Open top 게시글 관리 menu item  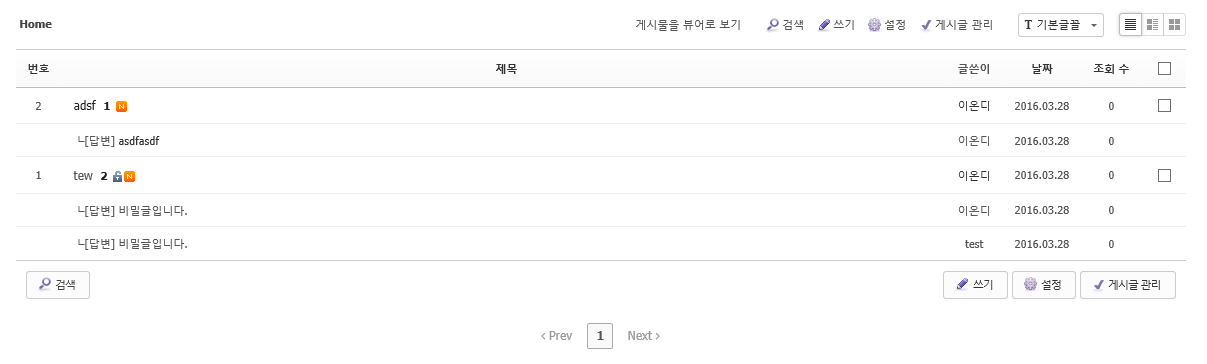click(x=957, y=25)
